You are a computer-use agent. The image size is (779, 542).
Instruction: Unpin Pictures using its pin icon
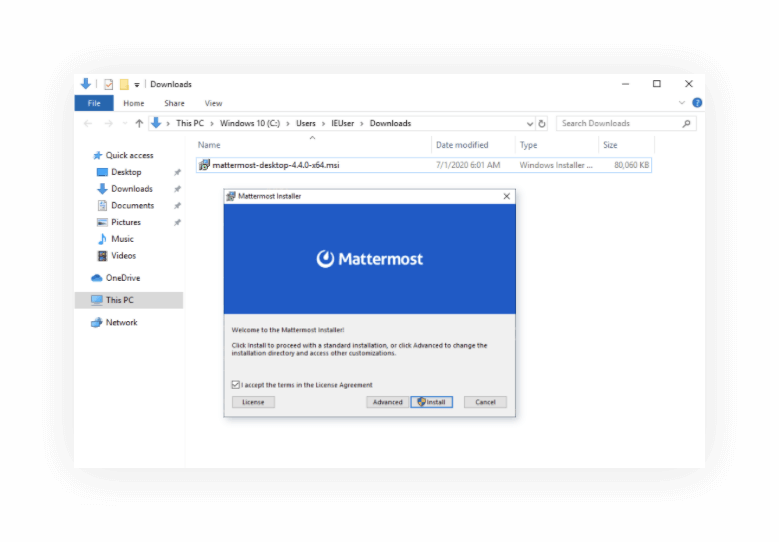point(177,223)
